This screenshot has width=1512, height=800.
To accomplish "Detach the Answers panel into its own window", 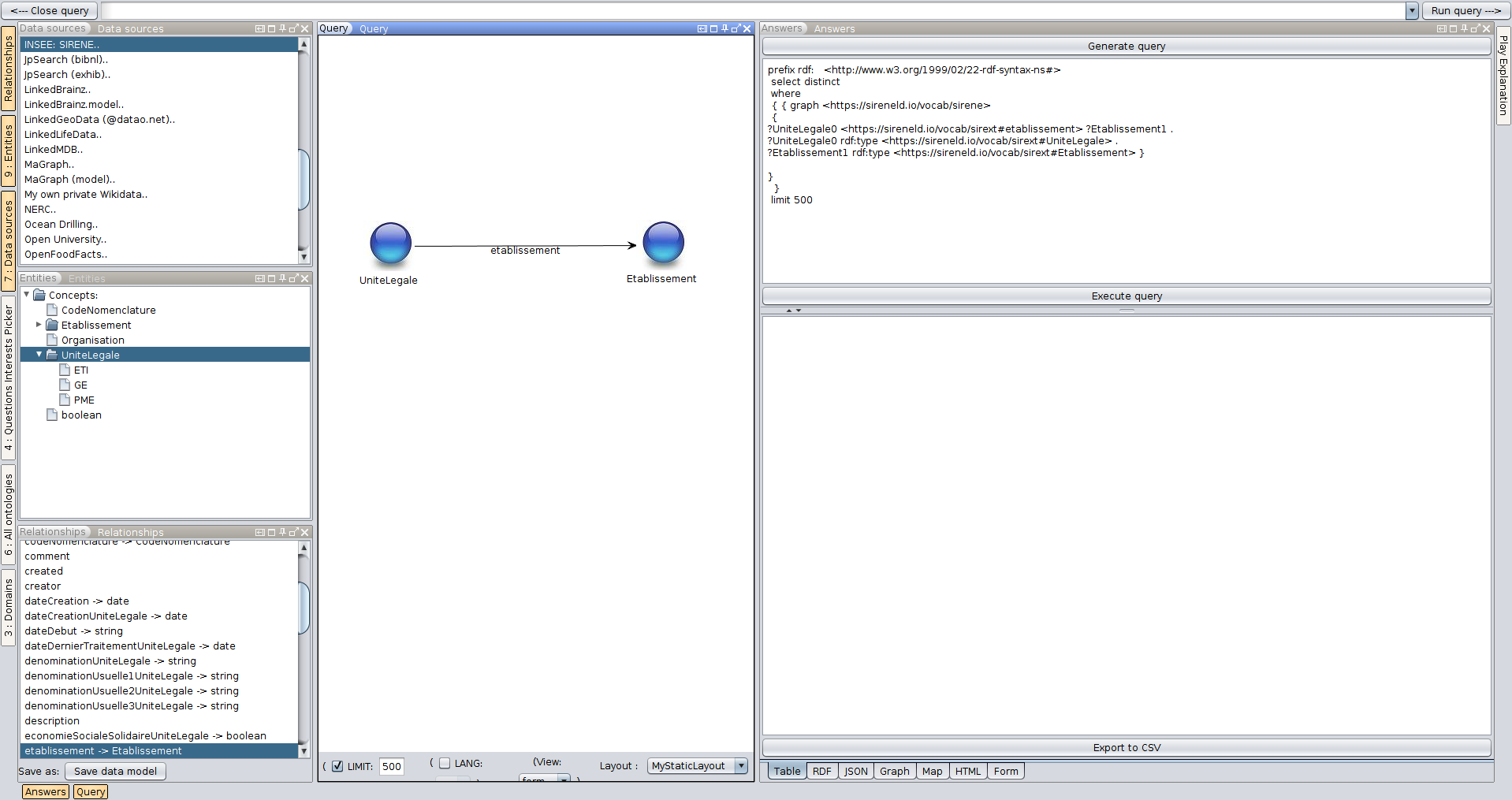I will click(1474, 28).
